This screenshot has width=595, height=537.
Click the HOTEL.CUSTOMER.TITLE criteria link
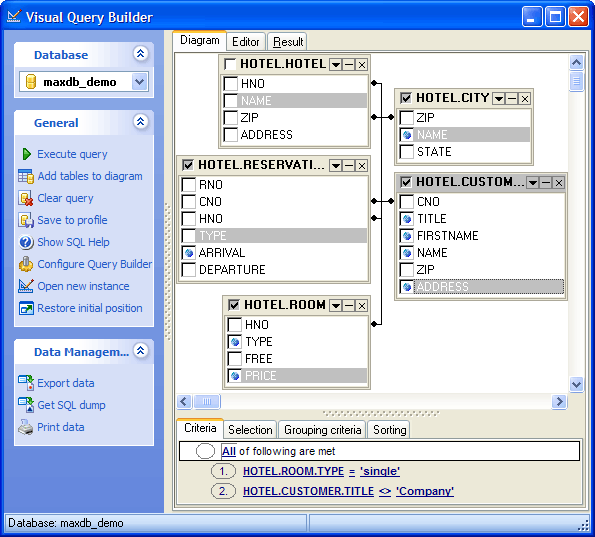pos(308,491)
